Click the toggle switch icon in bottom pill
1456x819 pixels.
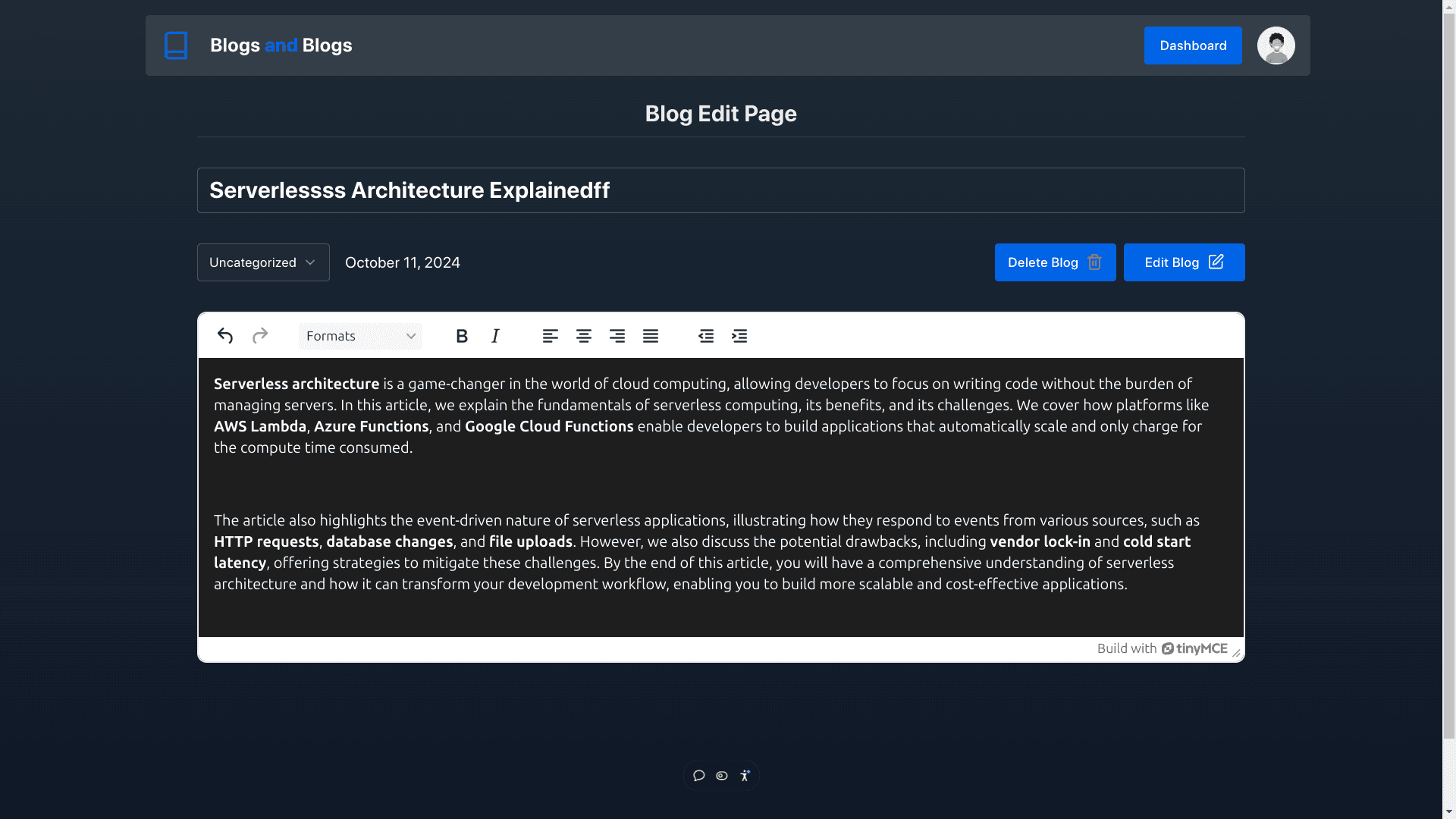coord(722,776)
